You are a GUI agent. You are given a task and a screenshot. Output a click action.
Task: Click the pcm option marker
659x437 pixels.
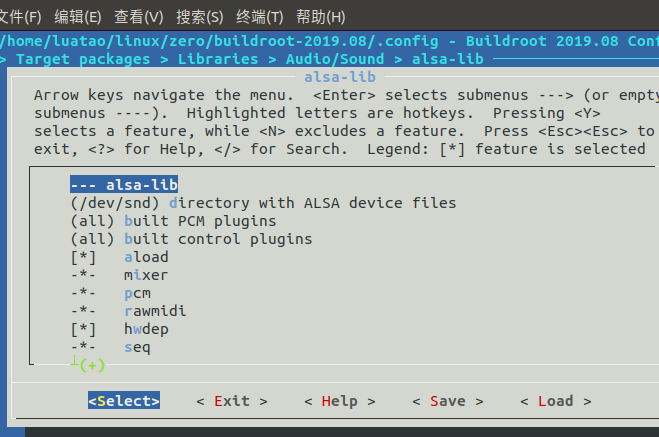coord(83,293)
